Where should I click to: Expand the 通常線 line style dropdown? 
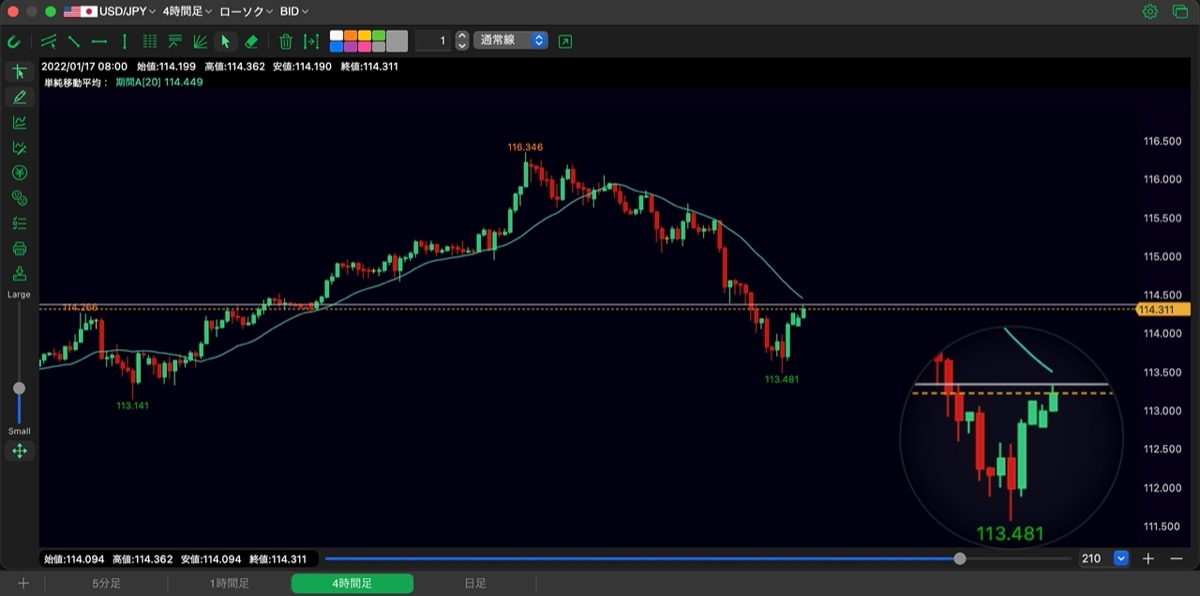click(x=511, y=41)
